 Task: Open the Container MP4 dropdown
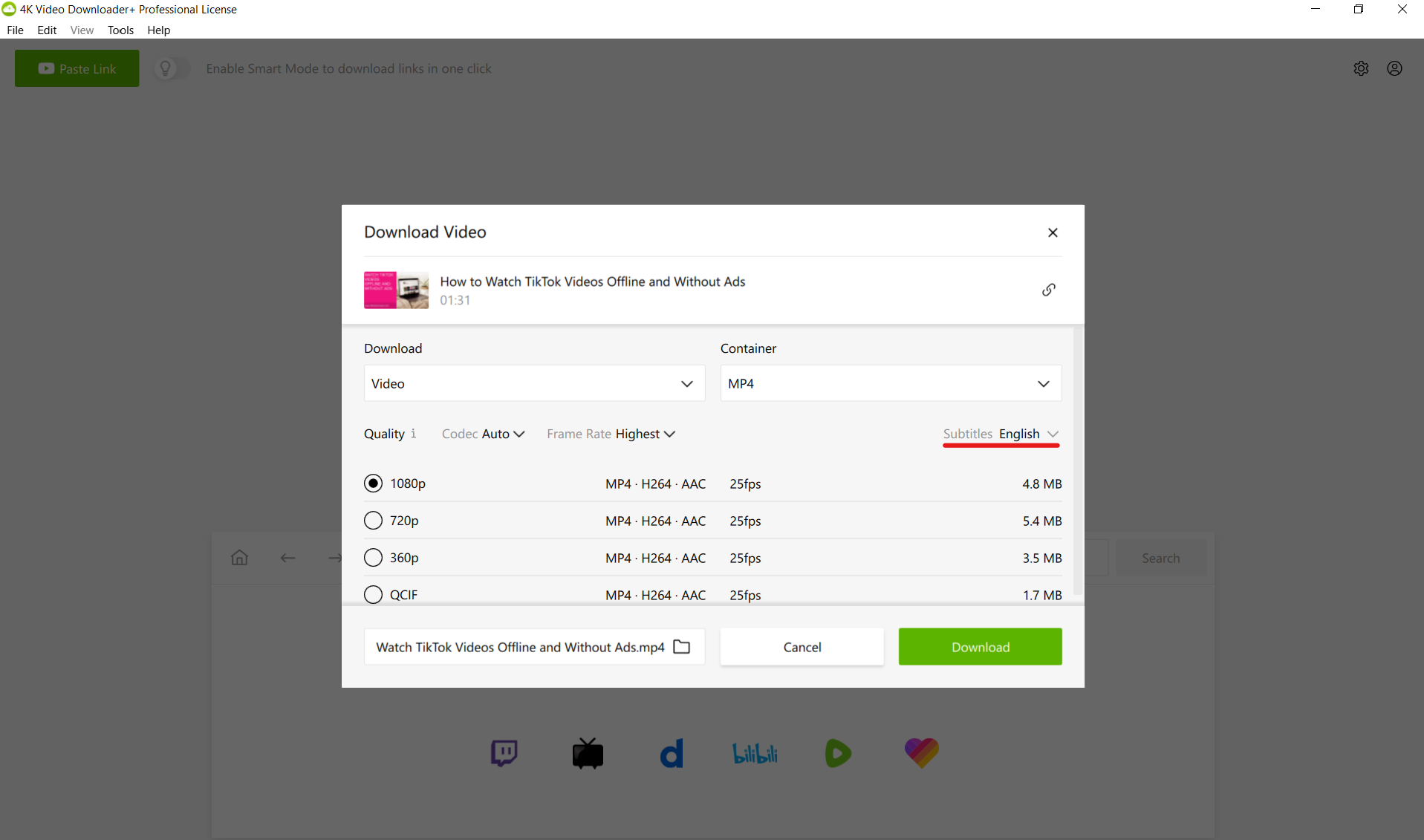(x=891, y=383)
